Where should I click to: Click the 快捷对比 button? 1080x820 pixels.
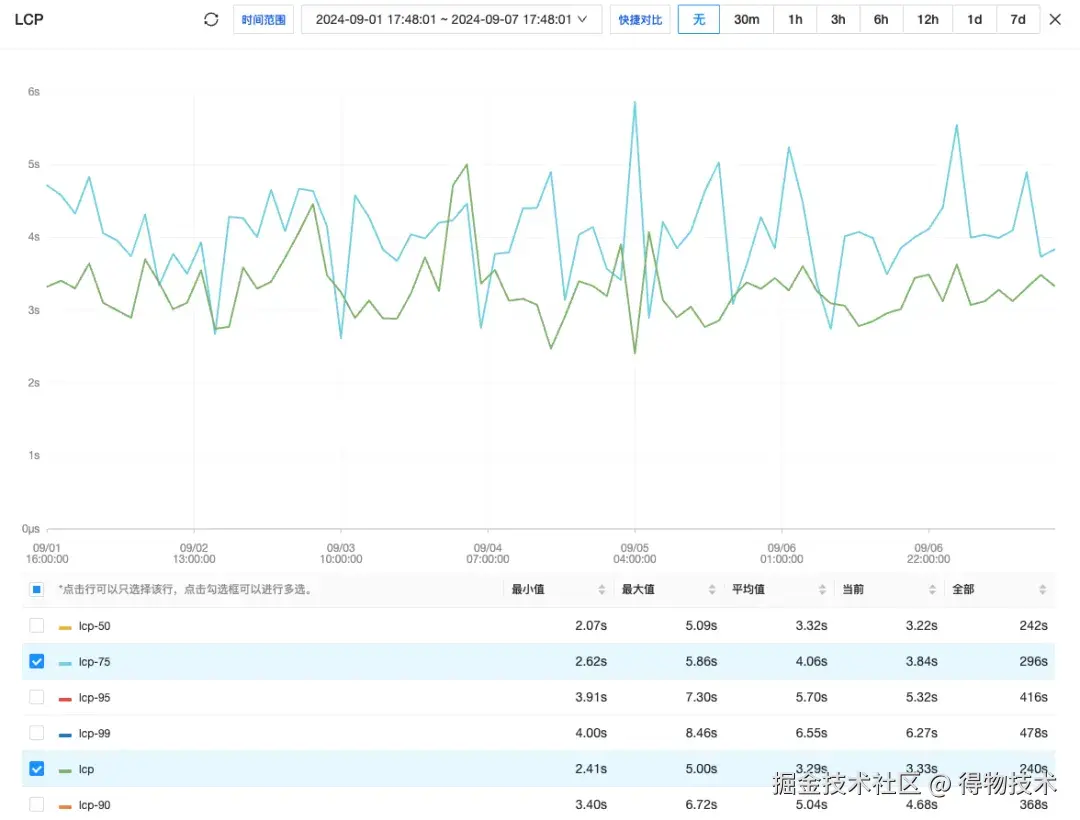click(640, 20)
